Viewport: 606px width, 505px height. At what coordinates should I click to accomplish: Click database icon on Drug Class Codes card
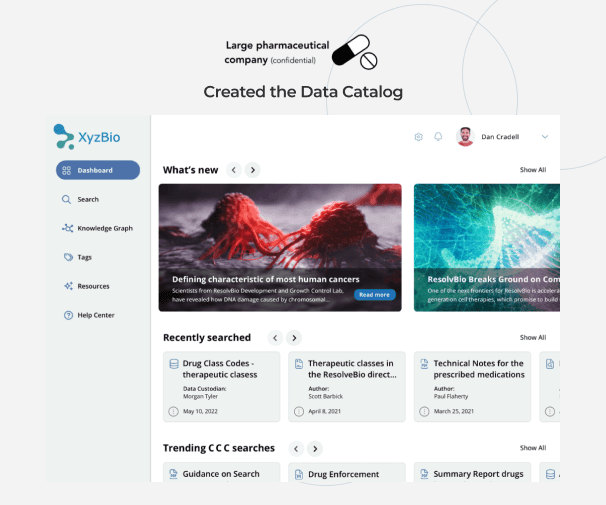coord(174,364)
